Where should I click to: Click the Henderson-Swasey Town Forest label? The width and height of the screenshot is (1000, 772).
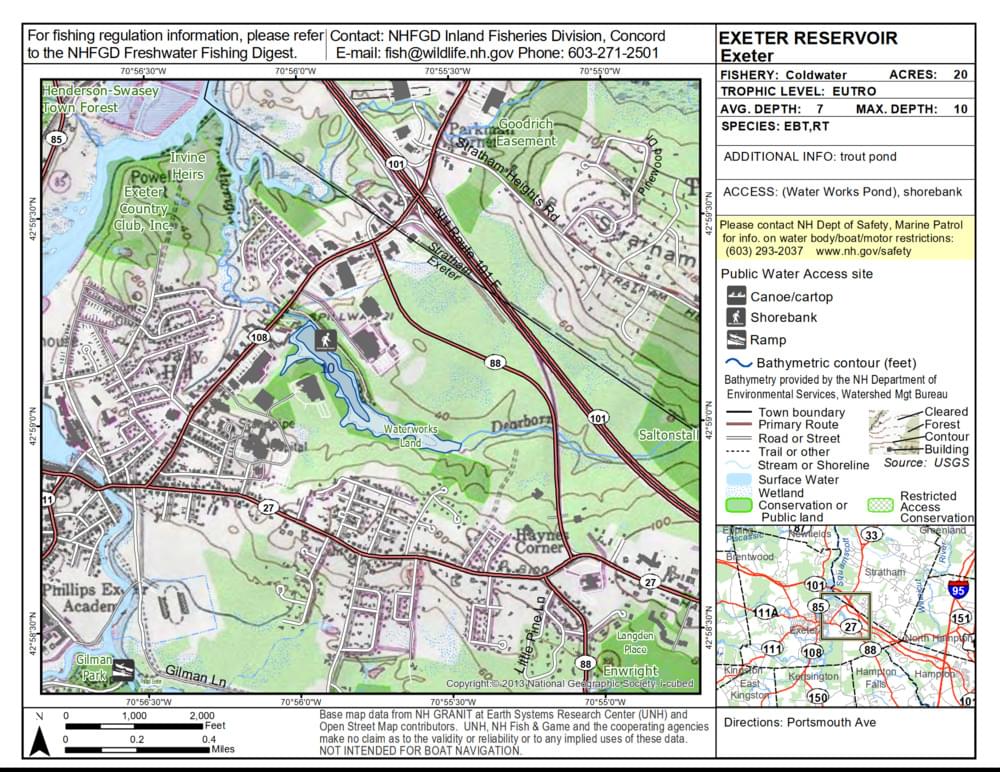click(x=100, y=99)
